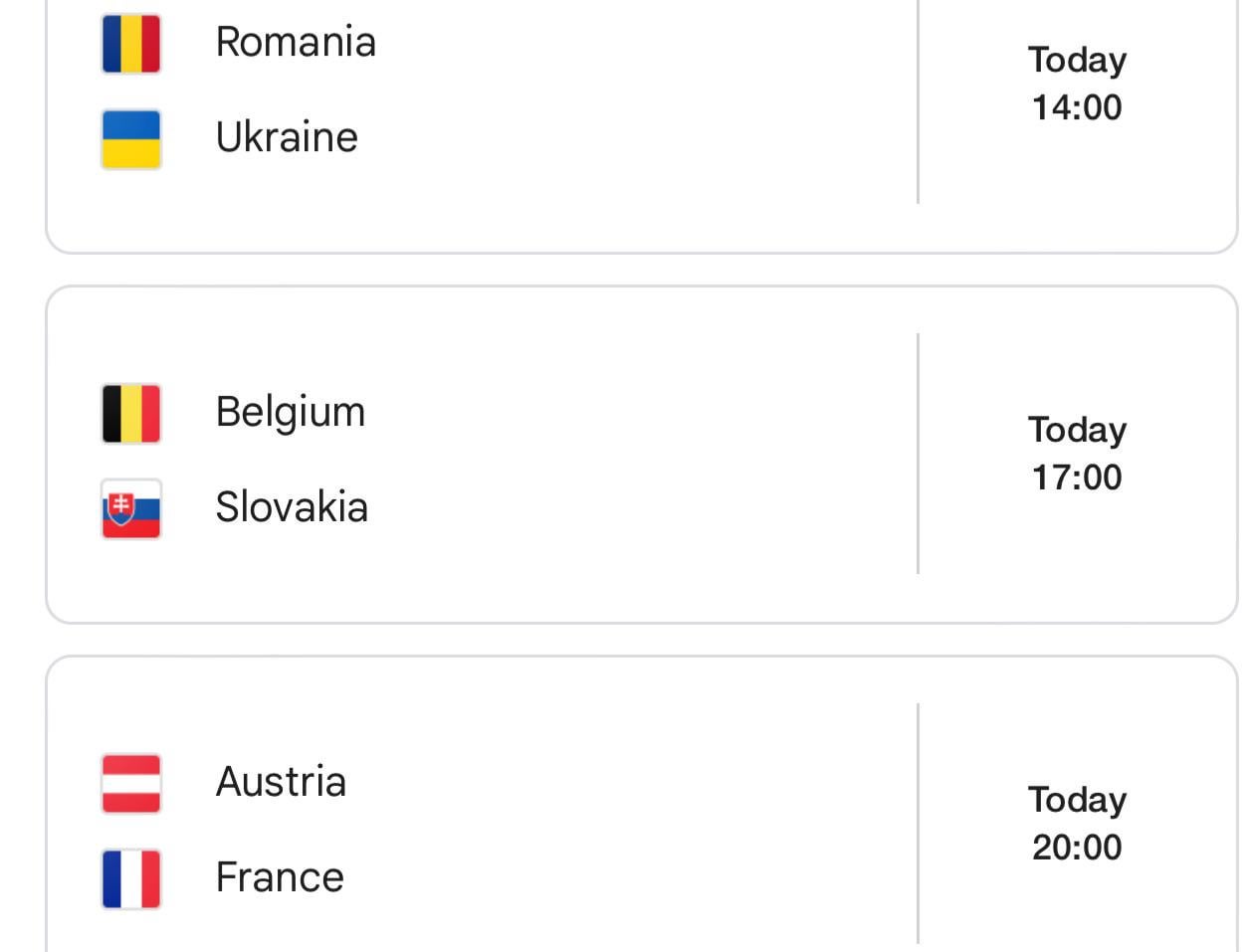Click the Romania team name

coord(296,42)
